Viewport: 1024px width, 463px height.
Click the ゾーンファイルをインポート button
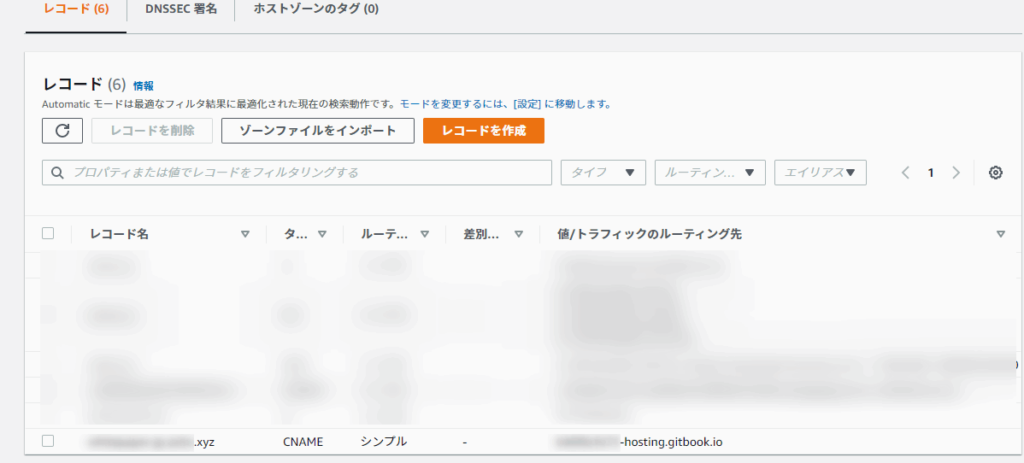click(x=316, y=131)
